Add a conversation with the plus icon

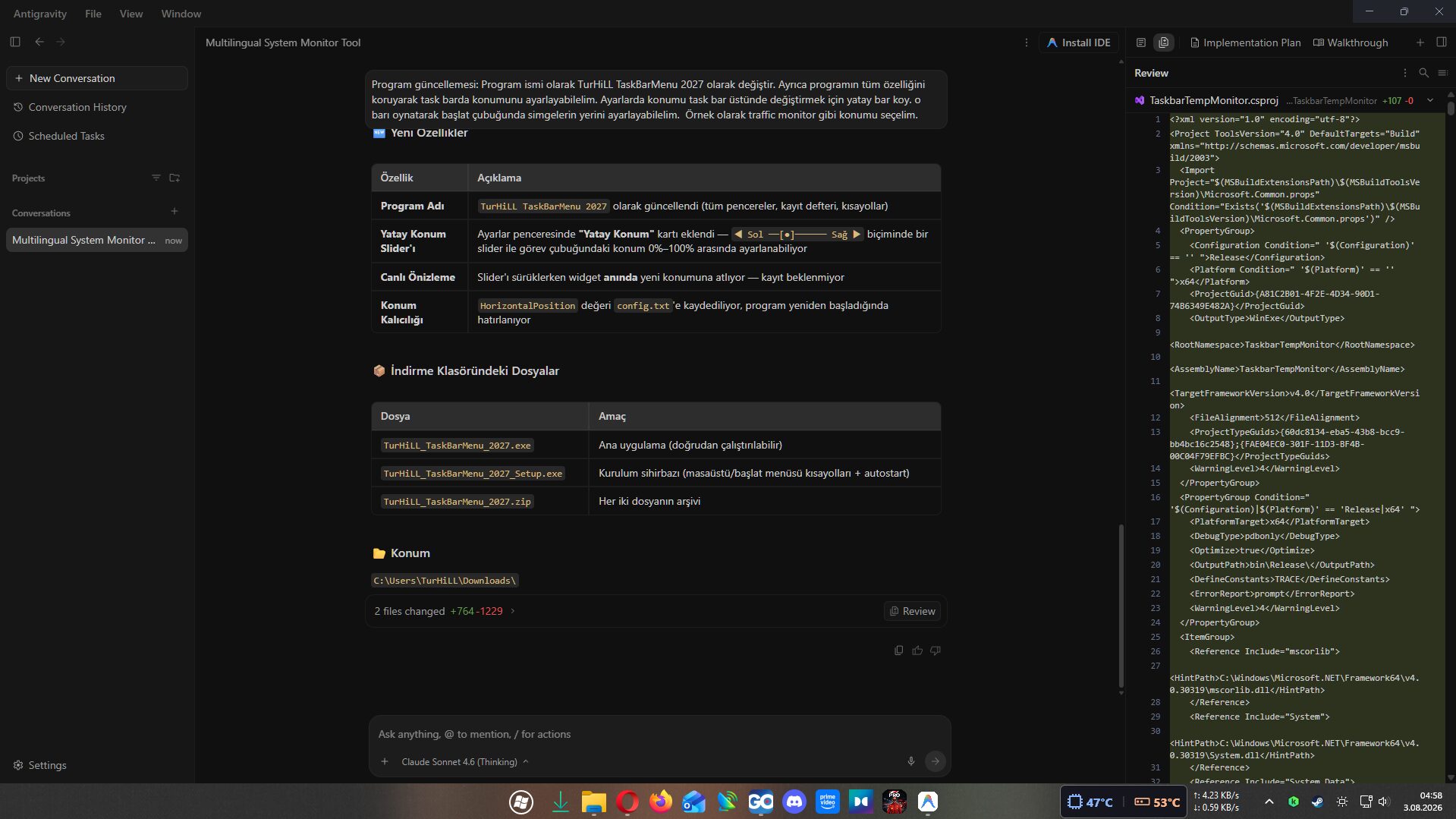pos(175,212)
